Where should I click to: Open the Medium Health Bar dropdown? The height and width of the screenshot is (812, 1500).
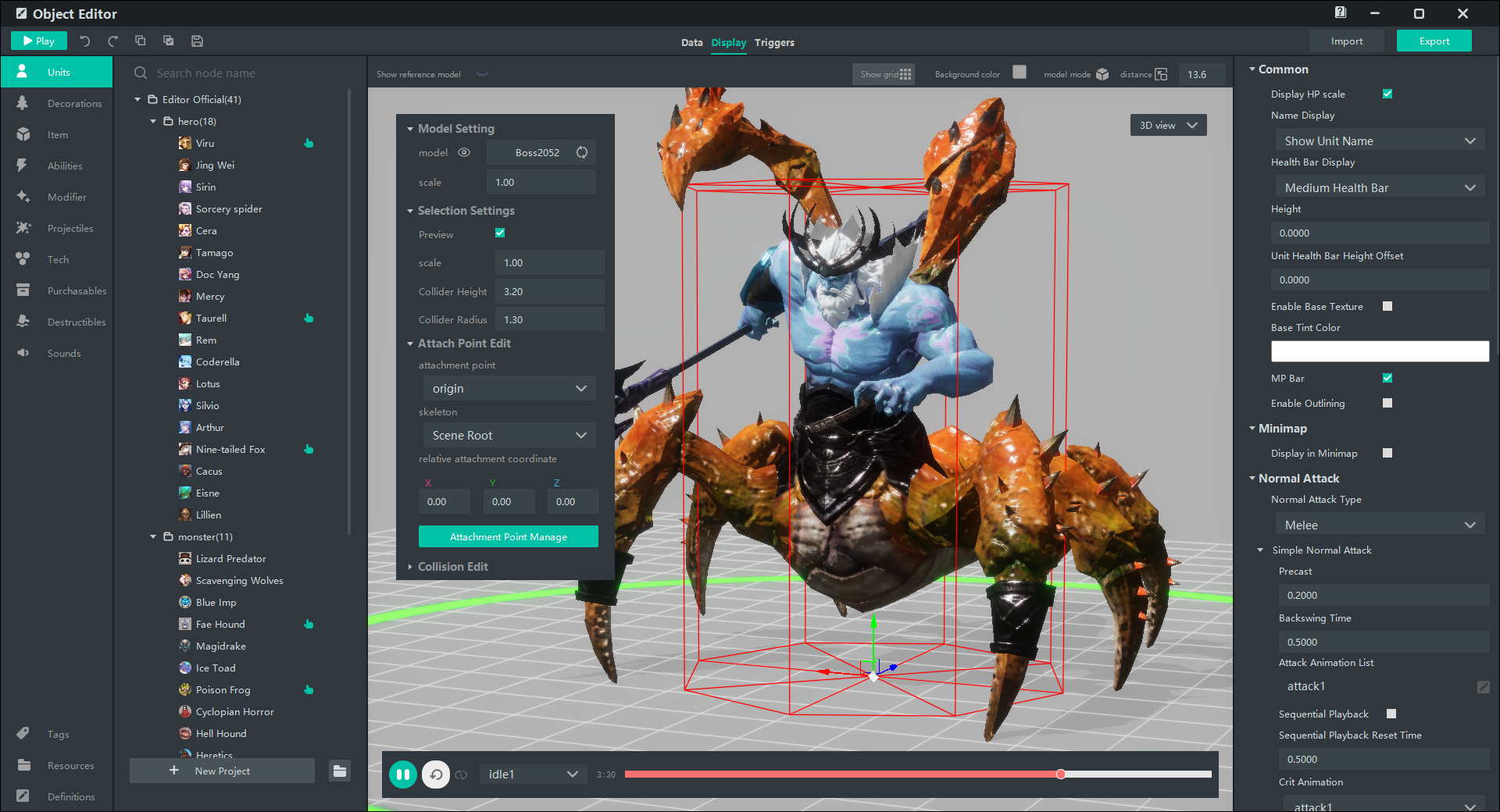[1380, 187]
